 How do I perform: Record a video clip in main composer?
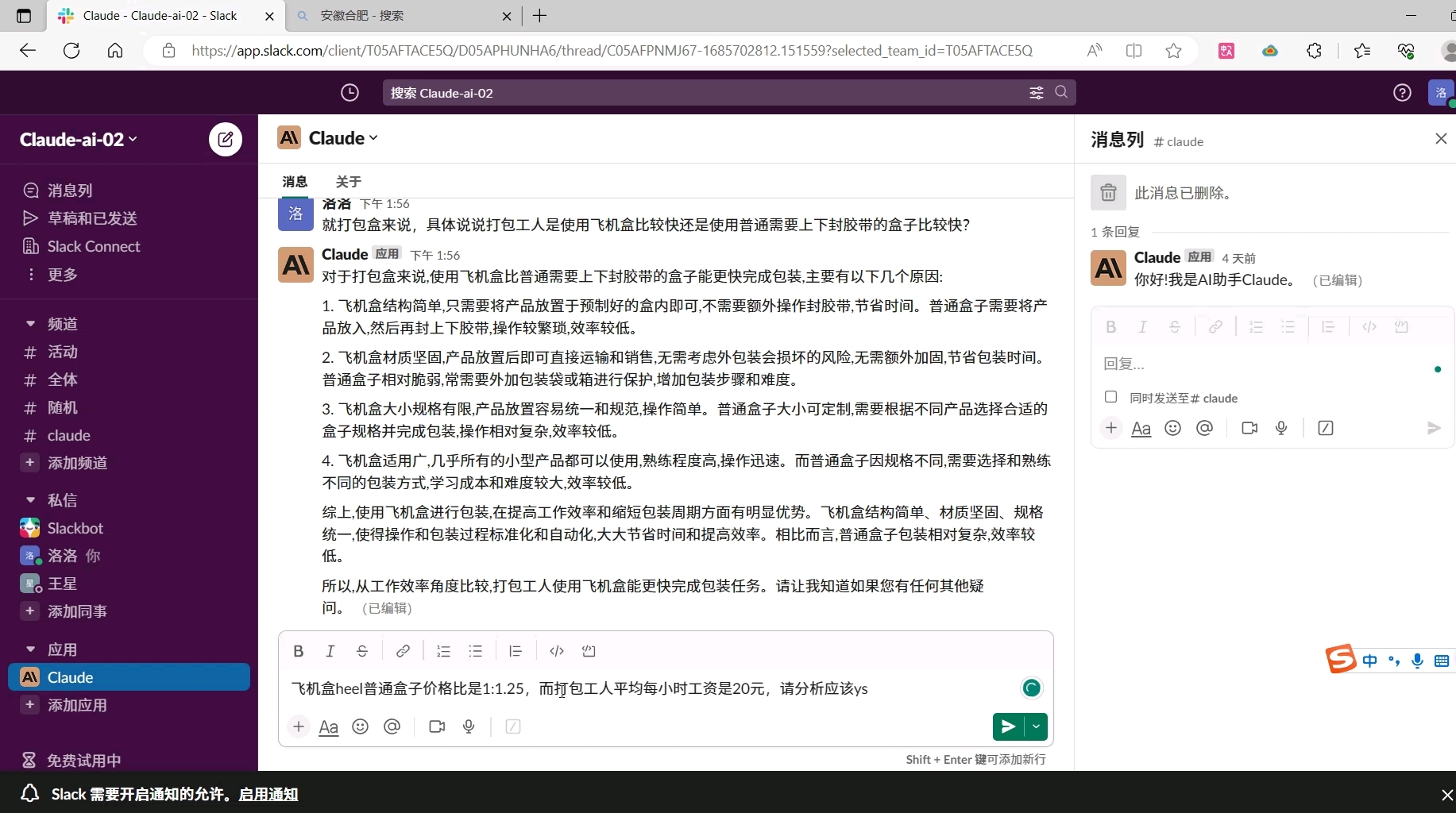tap(437, 726)
